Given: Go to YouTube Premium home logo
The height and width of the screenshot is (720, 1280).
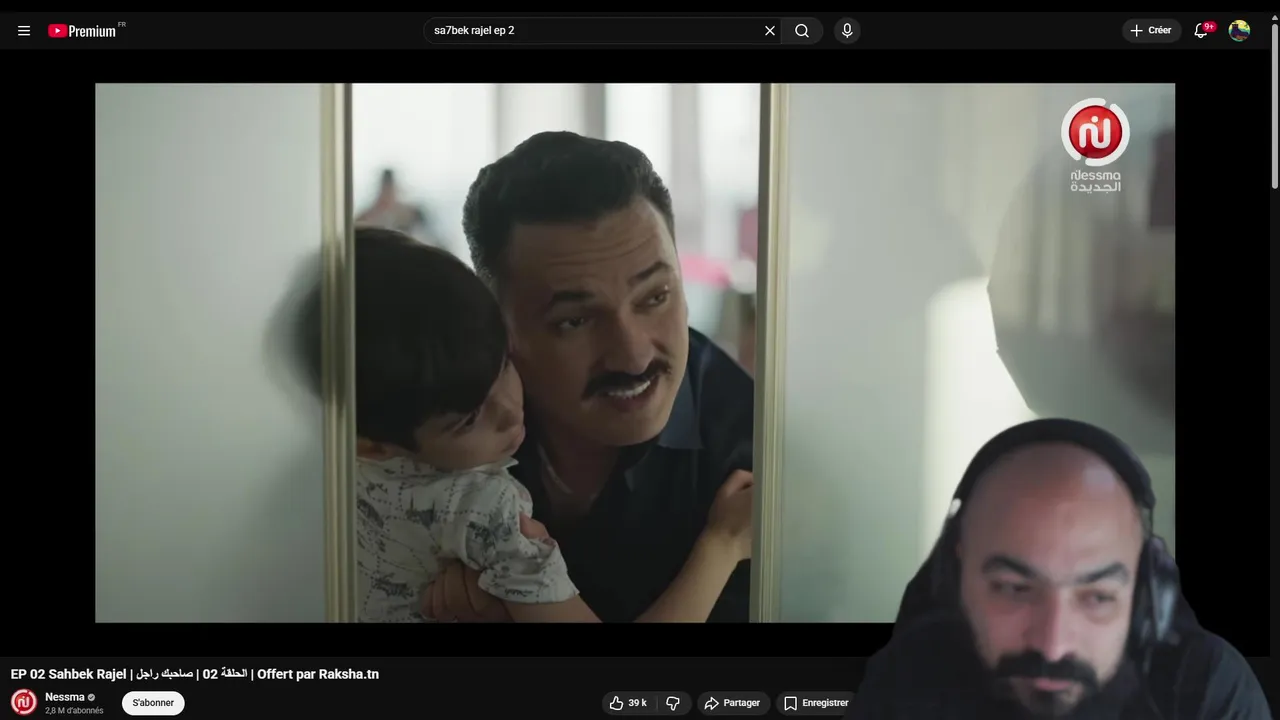Looking at the screenshot, I should (83, 31).
